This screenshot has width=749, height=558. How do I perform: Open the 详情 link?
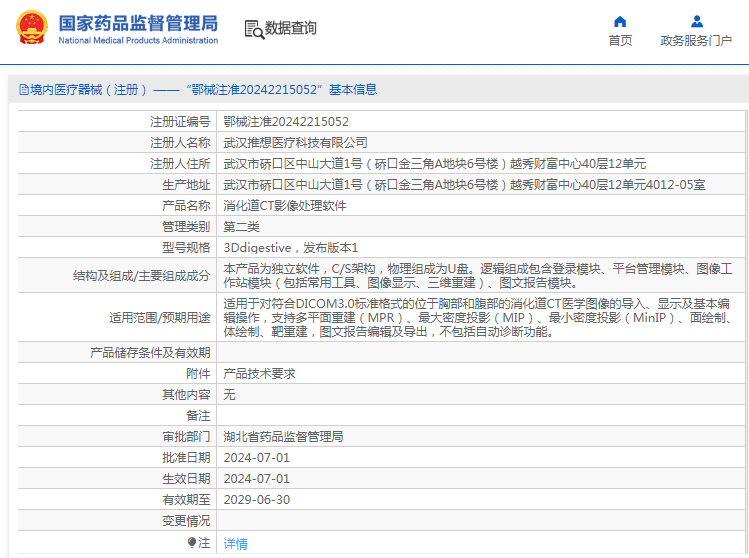click(x=235, y=544)
